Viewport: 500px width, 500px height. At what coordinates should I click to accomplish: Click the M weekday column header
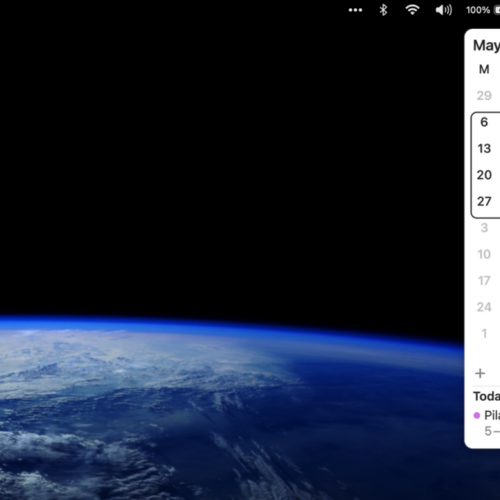tap(484, 69)
